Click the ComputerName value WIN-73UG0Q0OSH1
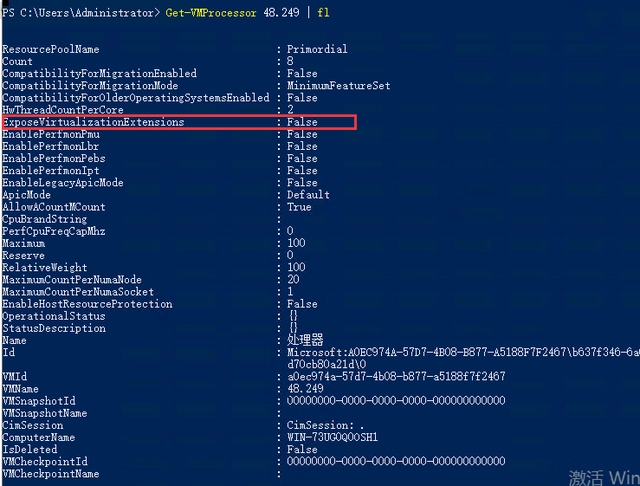The width and height of the screenshot is (640, 486). (x=334, y=437)
